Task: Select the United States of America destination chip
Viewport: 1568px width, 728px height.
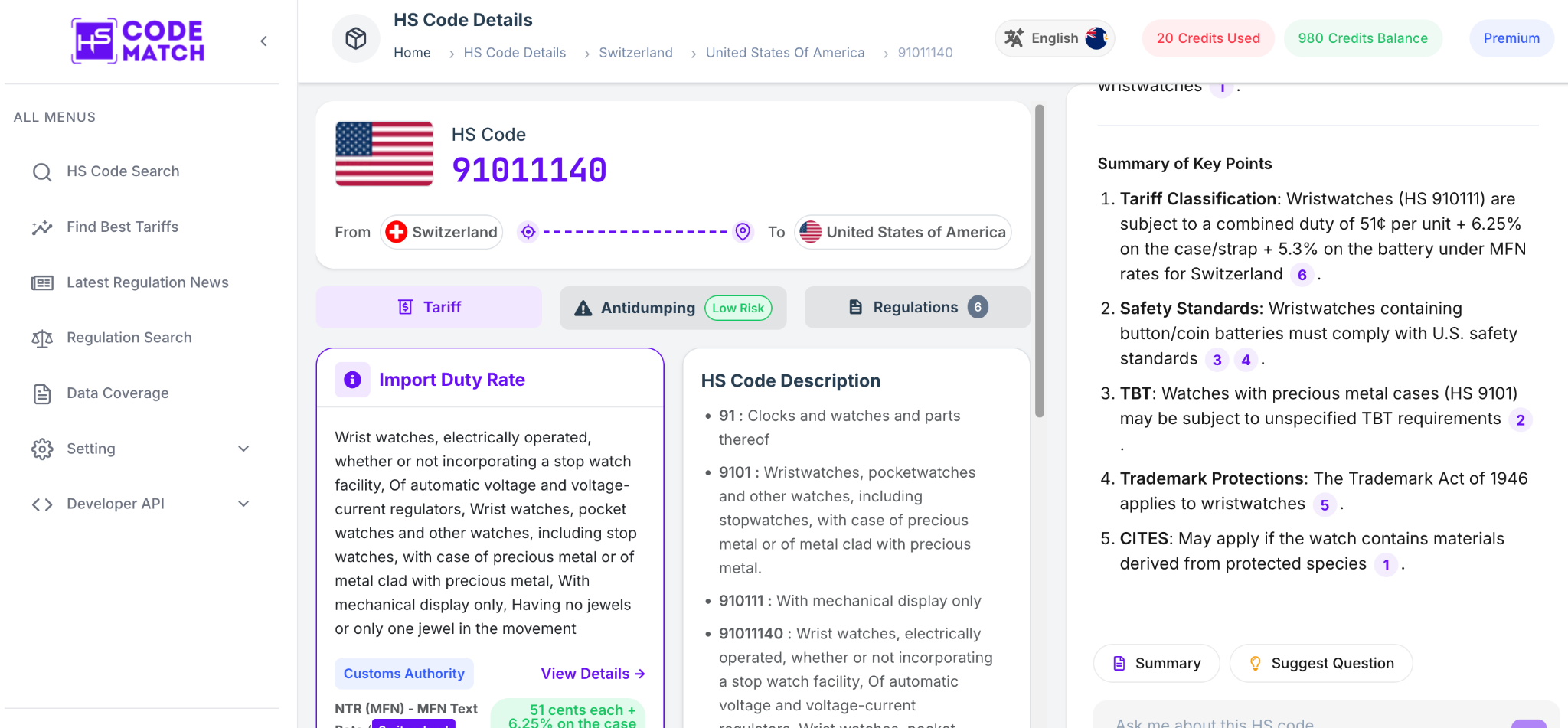Action: coord(903,232)
